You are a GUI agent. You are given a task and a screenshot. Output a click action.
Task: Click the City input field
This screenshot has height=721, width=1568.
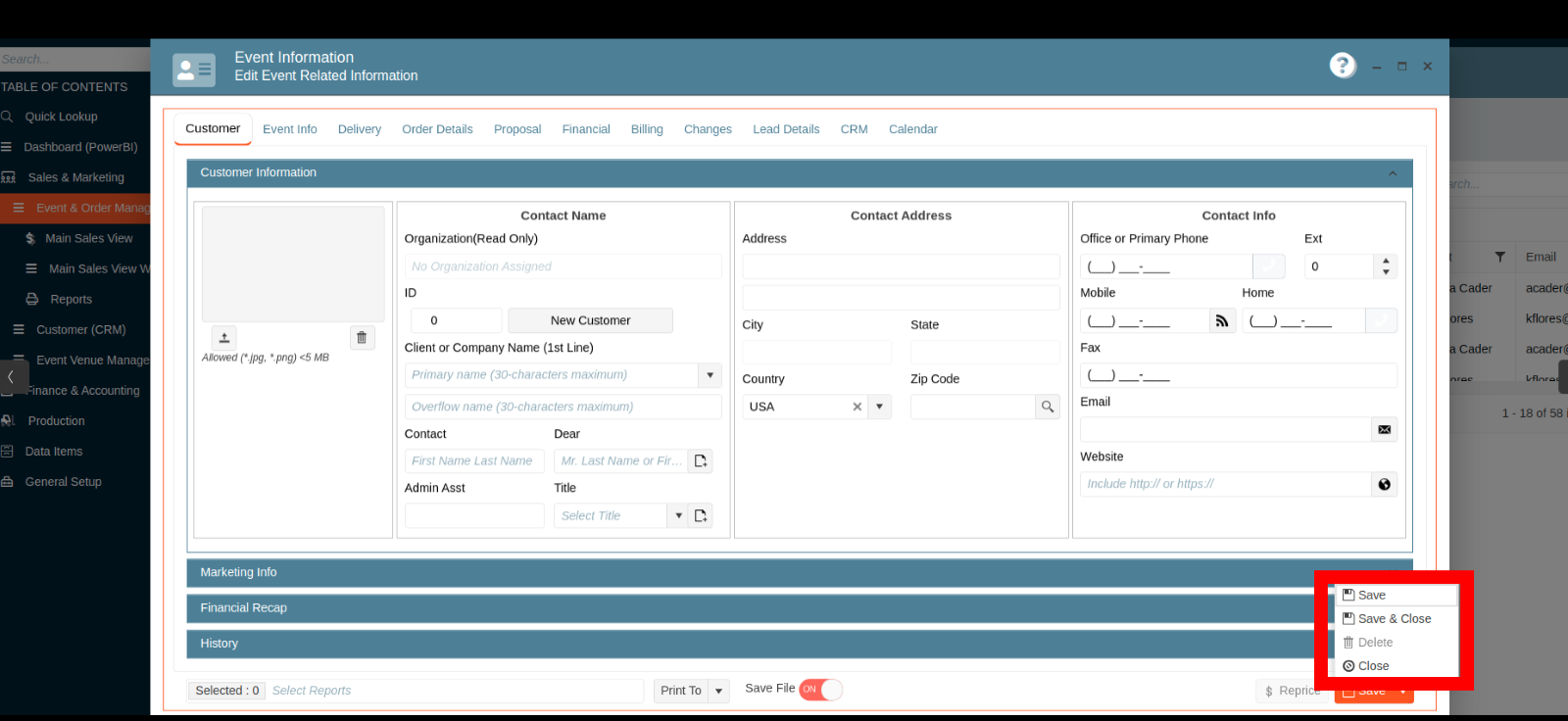tap(817, 353)
